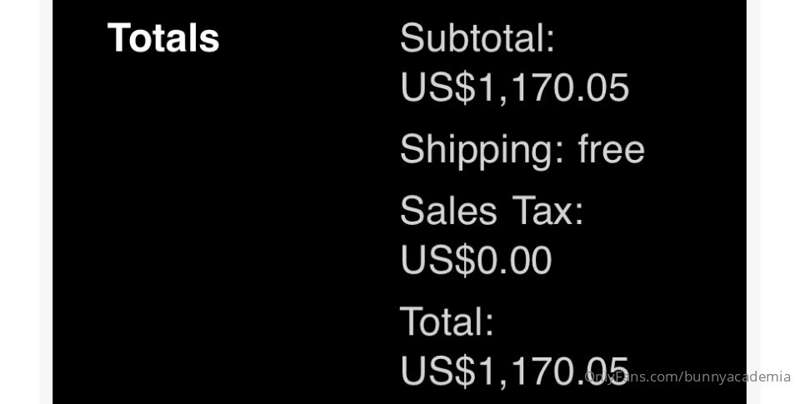The image size is (800, 404).
Task: Select the word Sales in Sales Tax
Action: [448, 210]
